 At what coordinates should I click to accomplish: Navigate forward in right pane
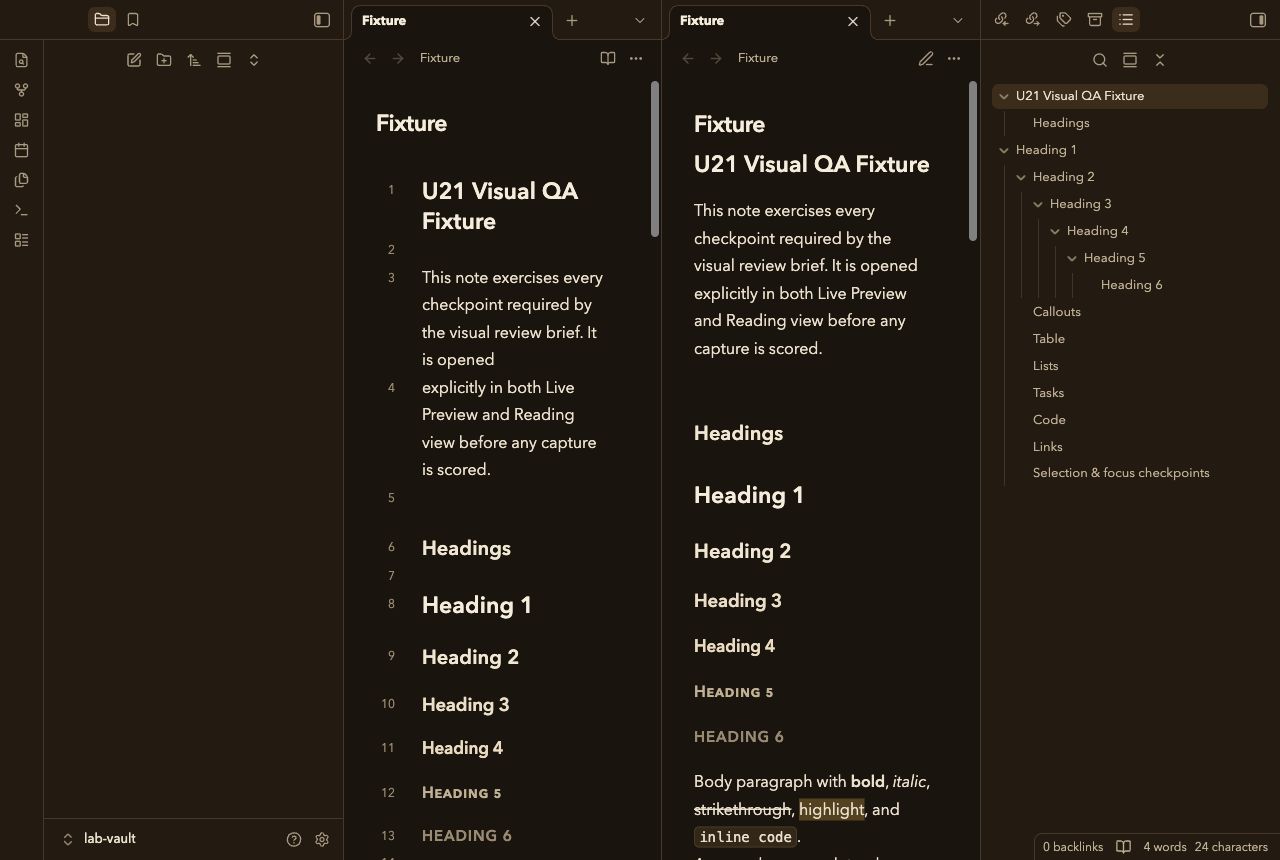(716, 58)
